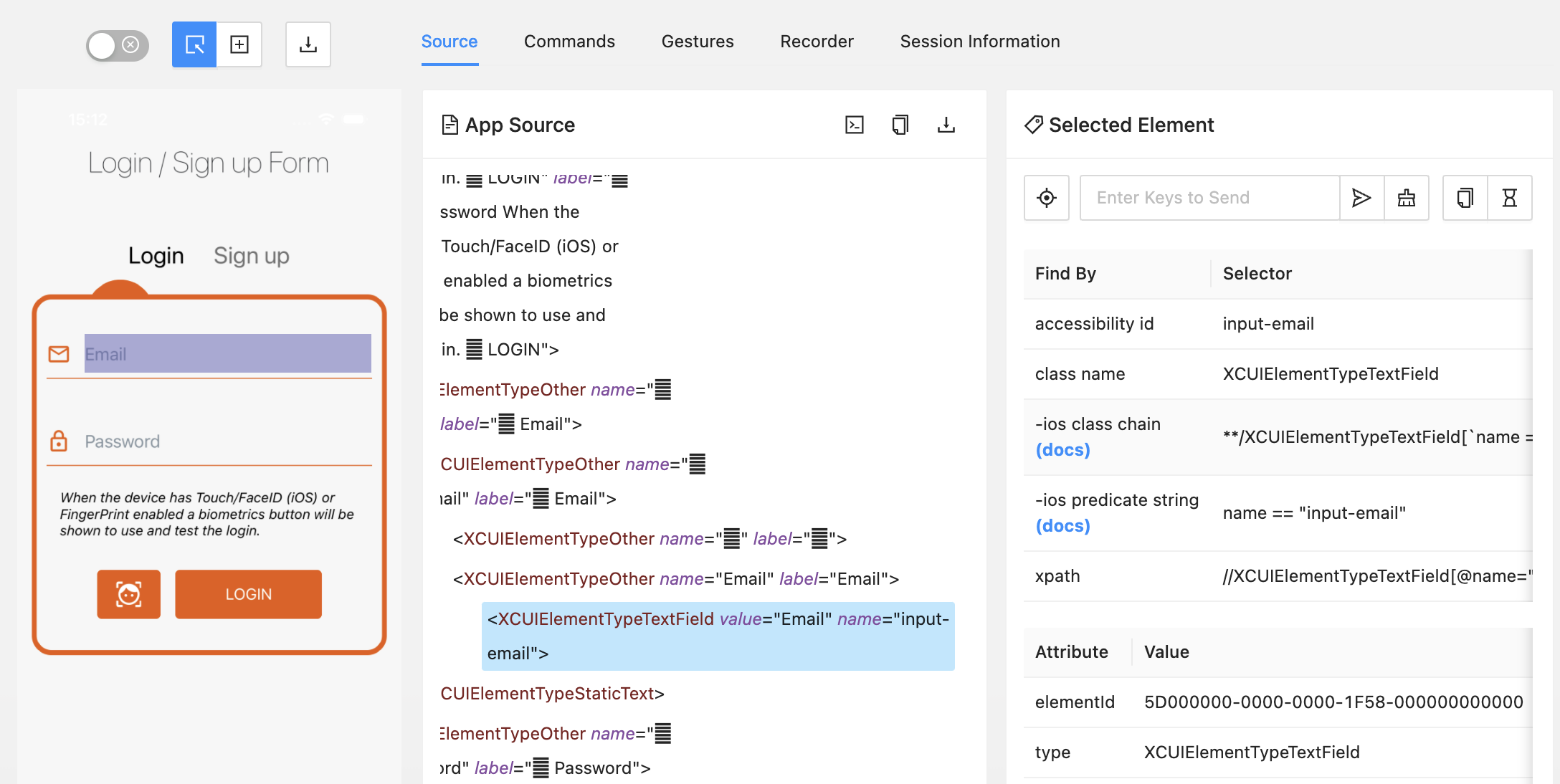Toggle attributes view in App Source

855,125
